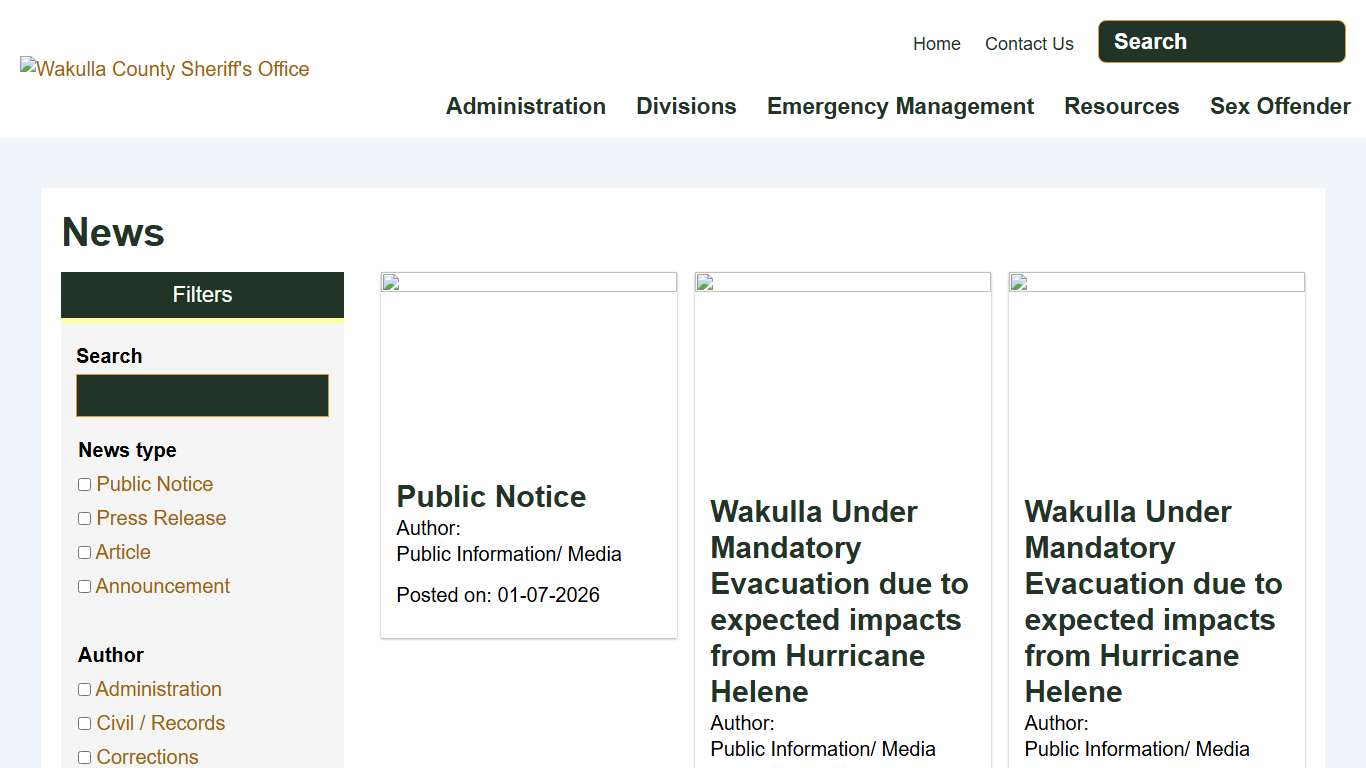This screenshot has width=1366, height=768.
Task: Open the Contact Us page
Action: 1029,44
